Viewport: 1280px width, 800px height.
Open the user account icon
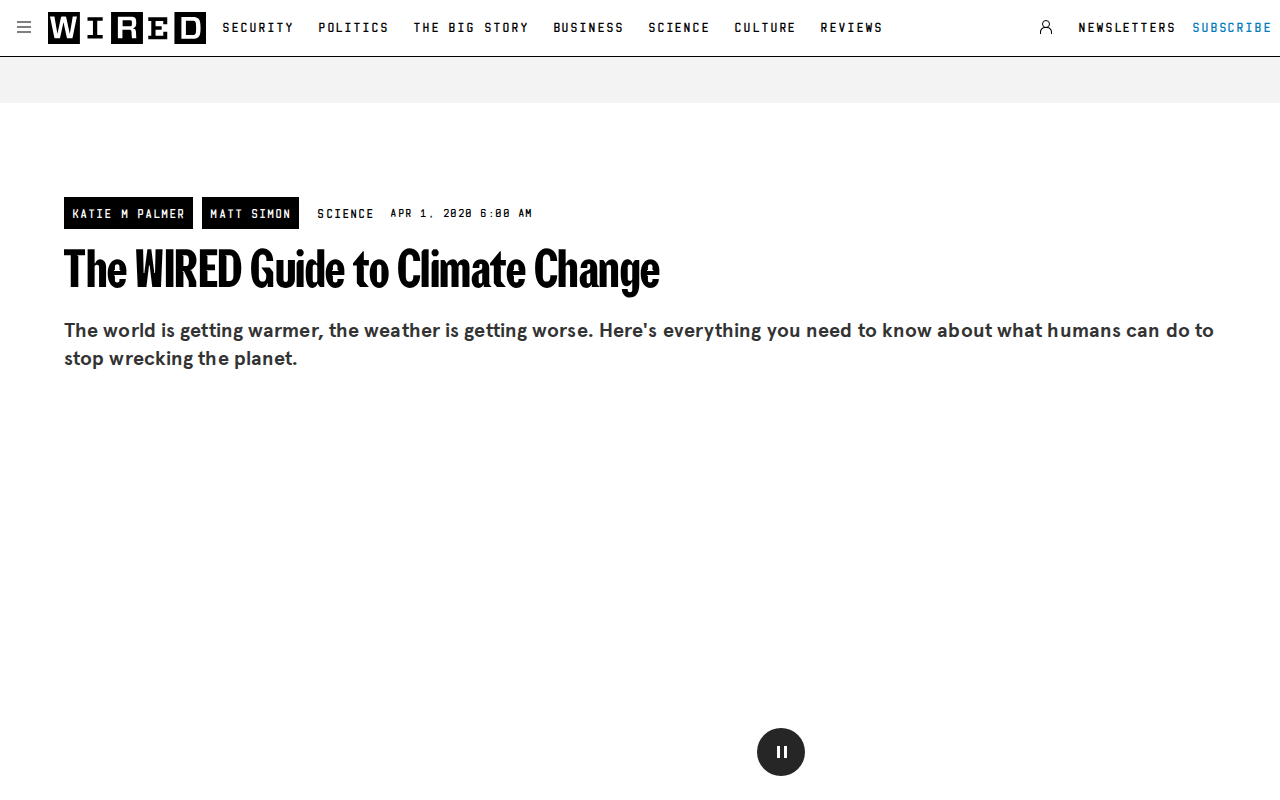1046,27
